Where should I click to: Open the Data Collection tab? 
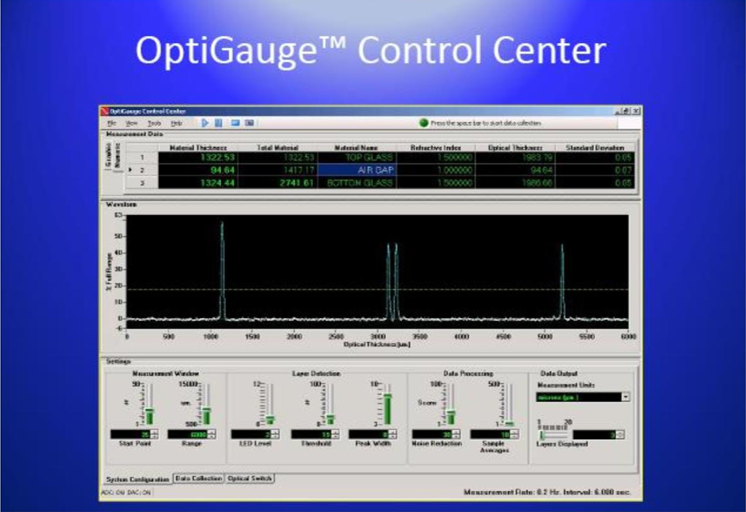click(x=198, y=478)
